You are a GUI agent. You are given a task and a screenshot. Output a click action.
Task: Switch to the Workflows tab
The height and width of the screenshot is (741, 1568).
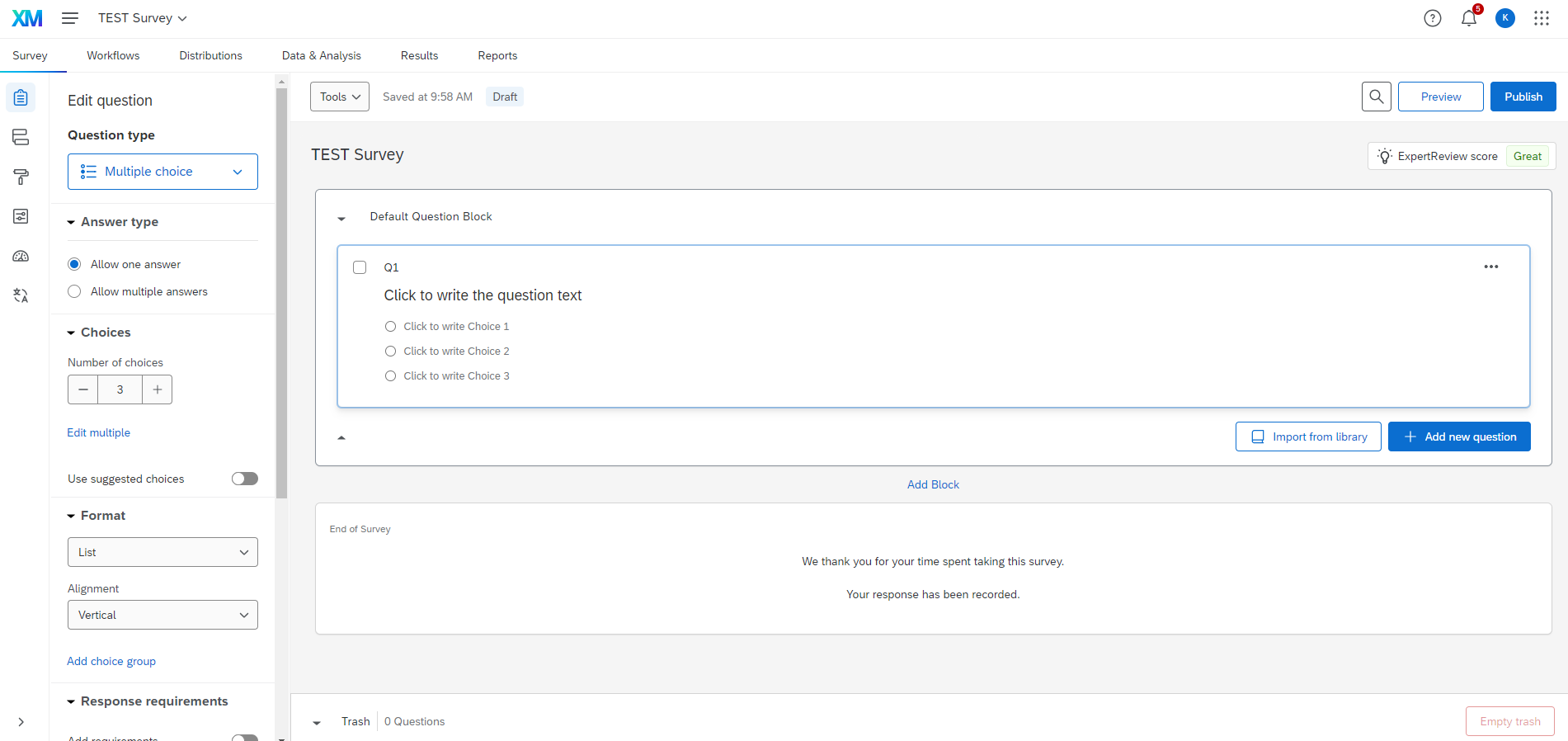coord(113,55)
